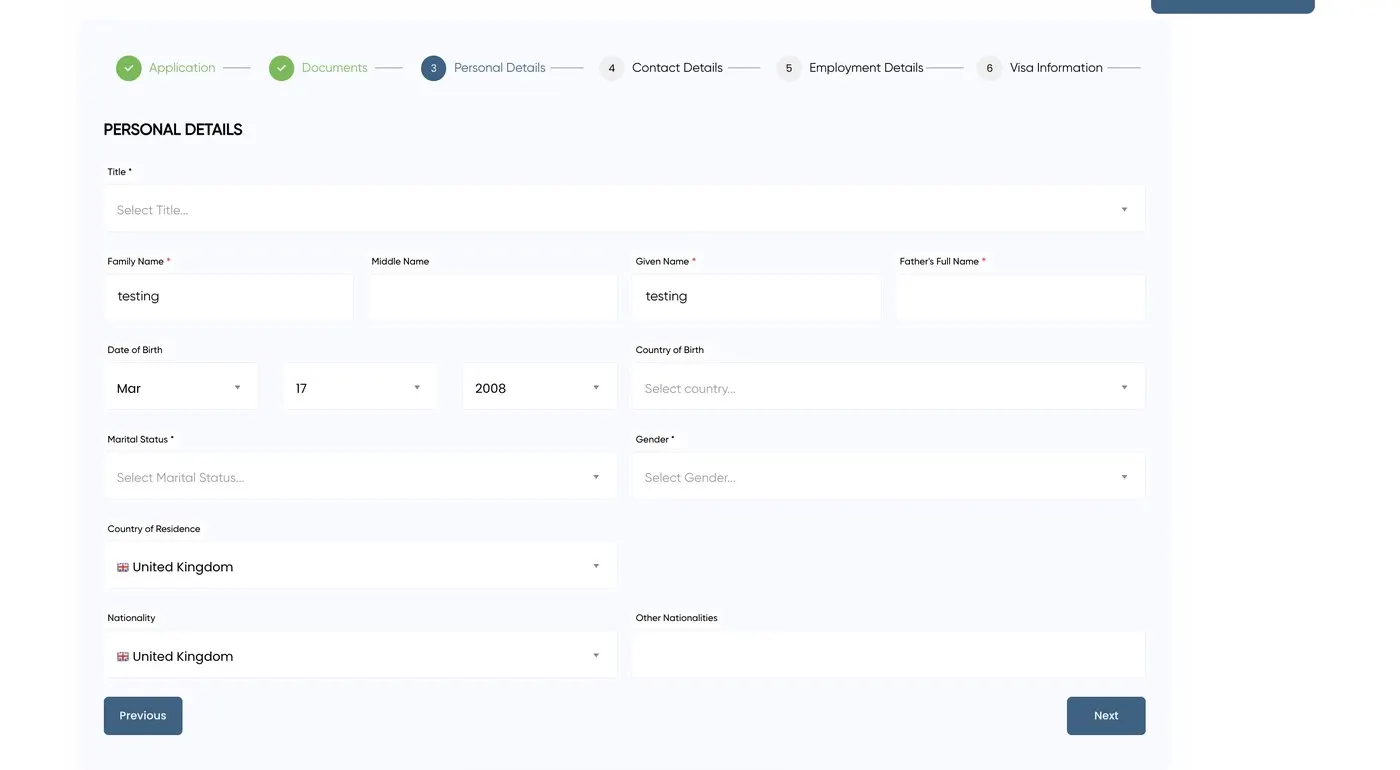Image resolution: width=1400 pixels, height=770 pixels.
Task: Select the Employment Details step label
Action: tap(866, 68)
